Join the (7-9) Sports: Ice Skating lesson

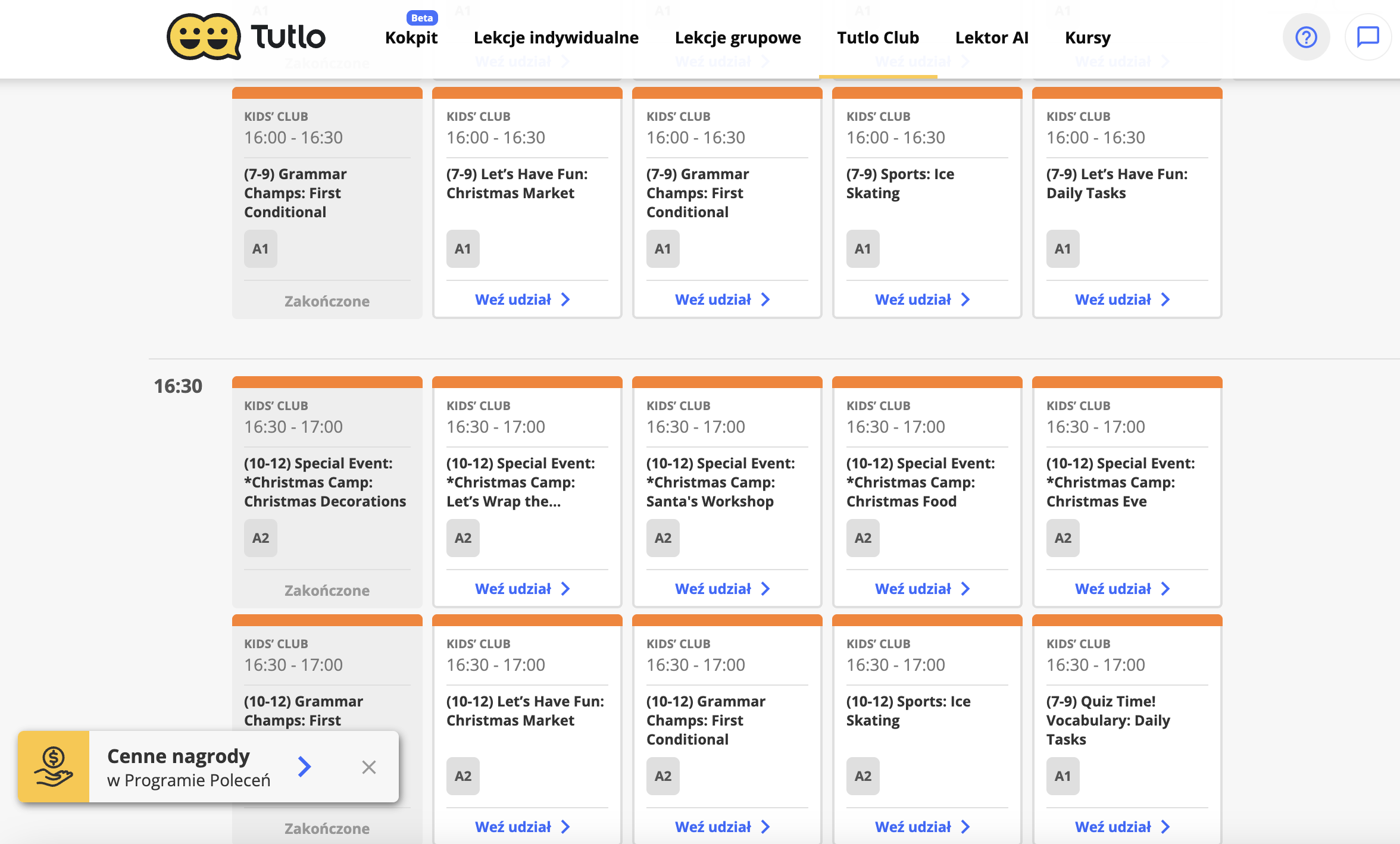[x=922, y=299]
